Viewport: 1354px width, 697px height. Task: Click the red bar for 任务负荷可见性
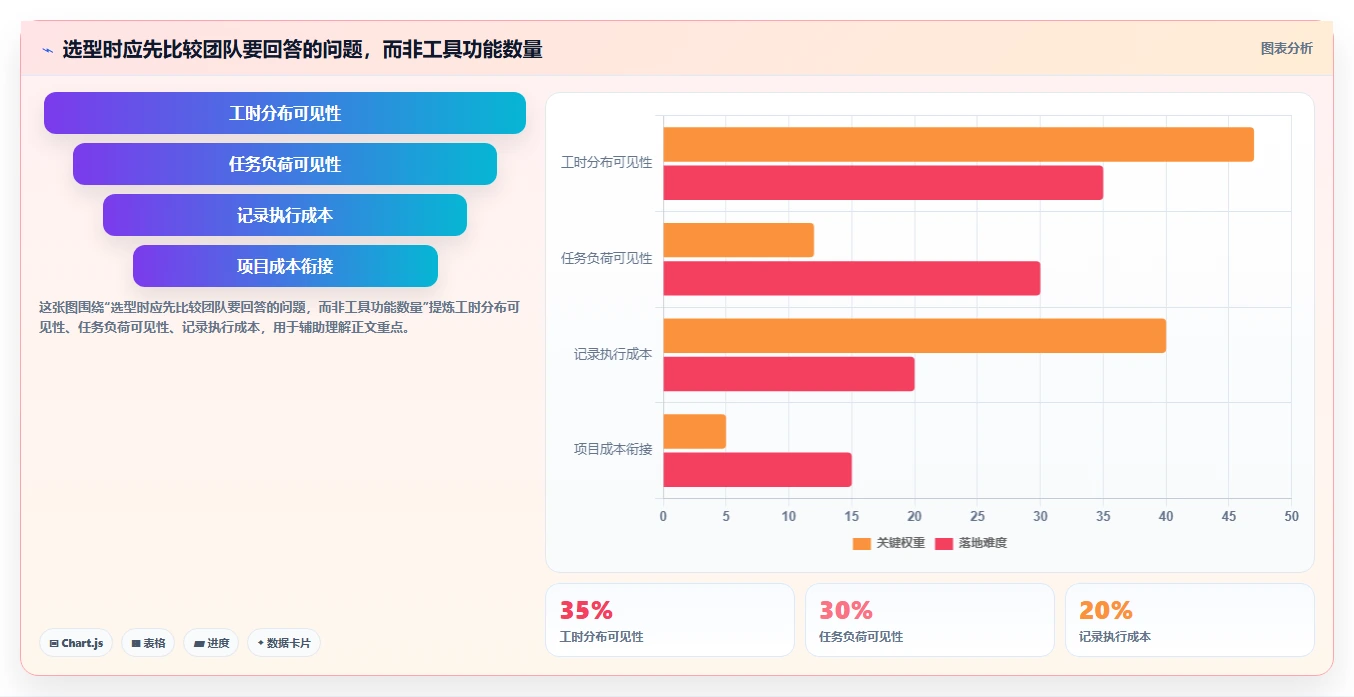pyautogui.click(x=851, y=278)
